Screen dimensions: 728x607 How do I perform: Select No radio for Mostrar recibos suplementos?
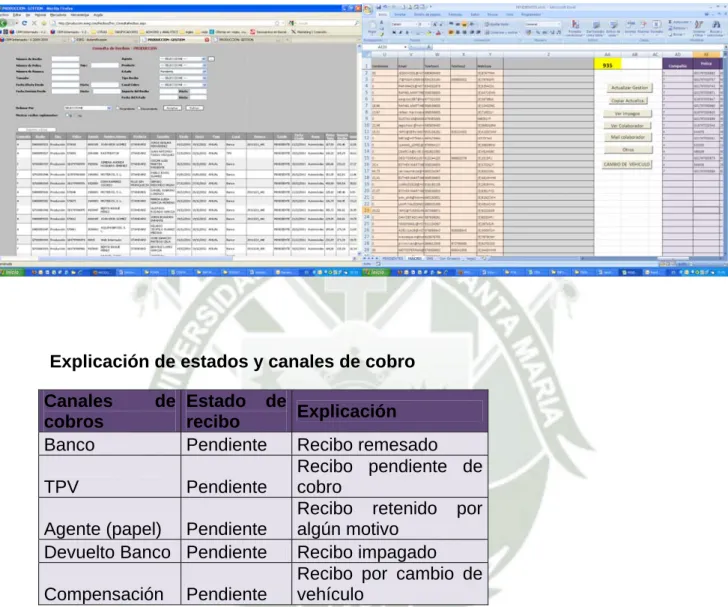pyautogui.click(x=77, y=115)
